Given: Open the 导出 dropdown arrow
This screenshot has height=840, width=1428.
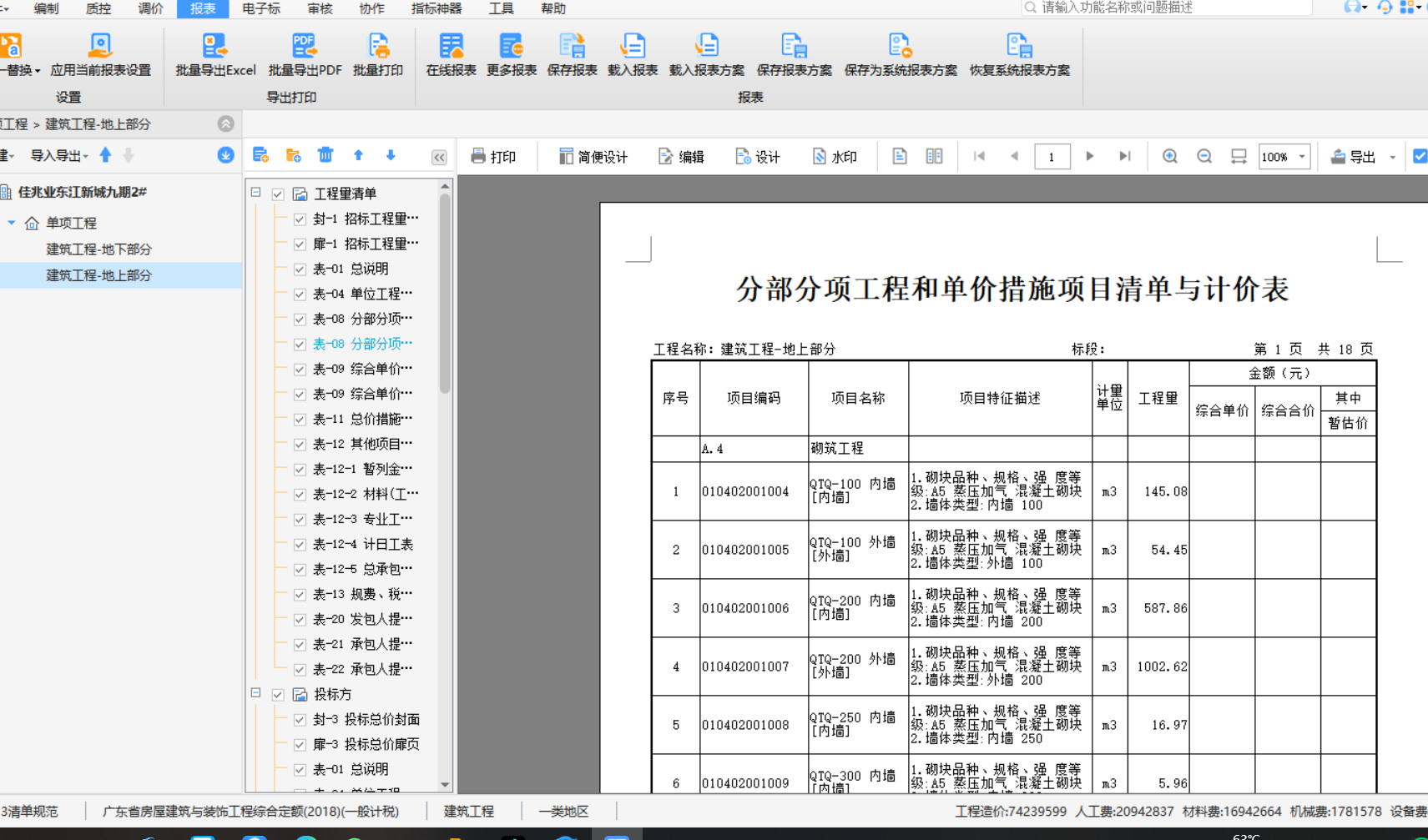Looking at the screenshot, I should coord(1392,157).
